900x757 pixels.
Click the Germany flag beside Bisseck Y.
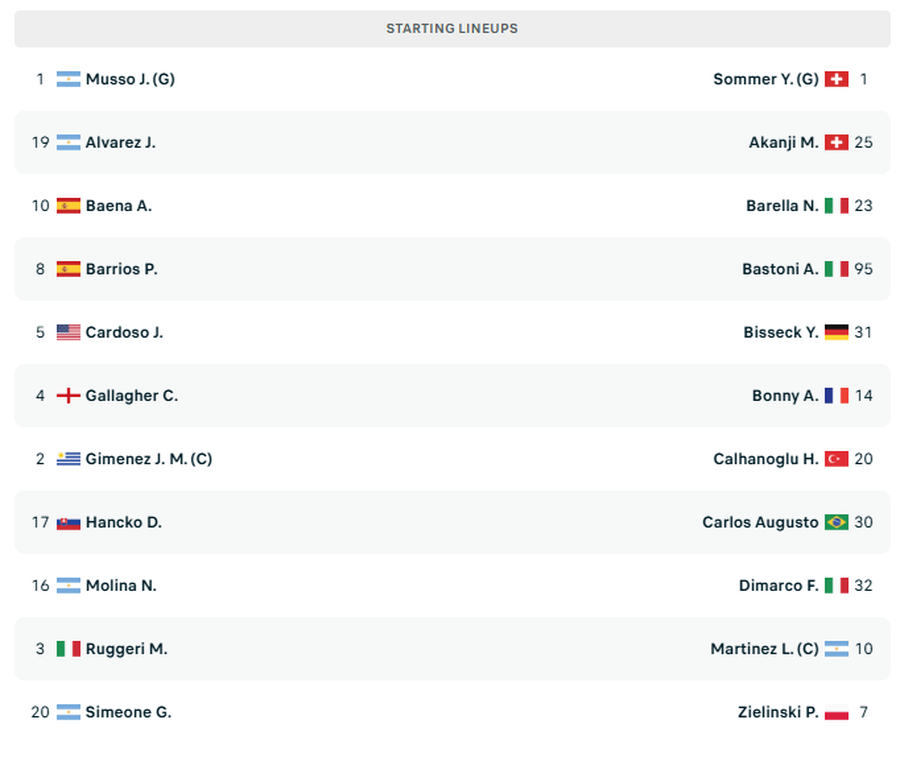[x=836, y=332]
